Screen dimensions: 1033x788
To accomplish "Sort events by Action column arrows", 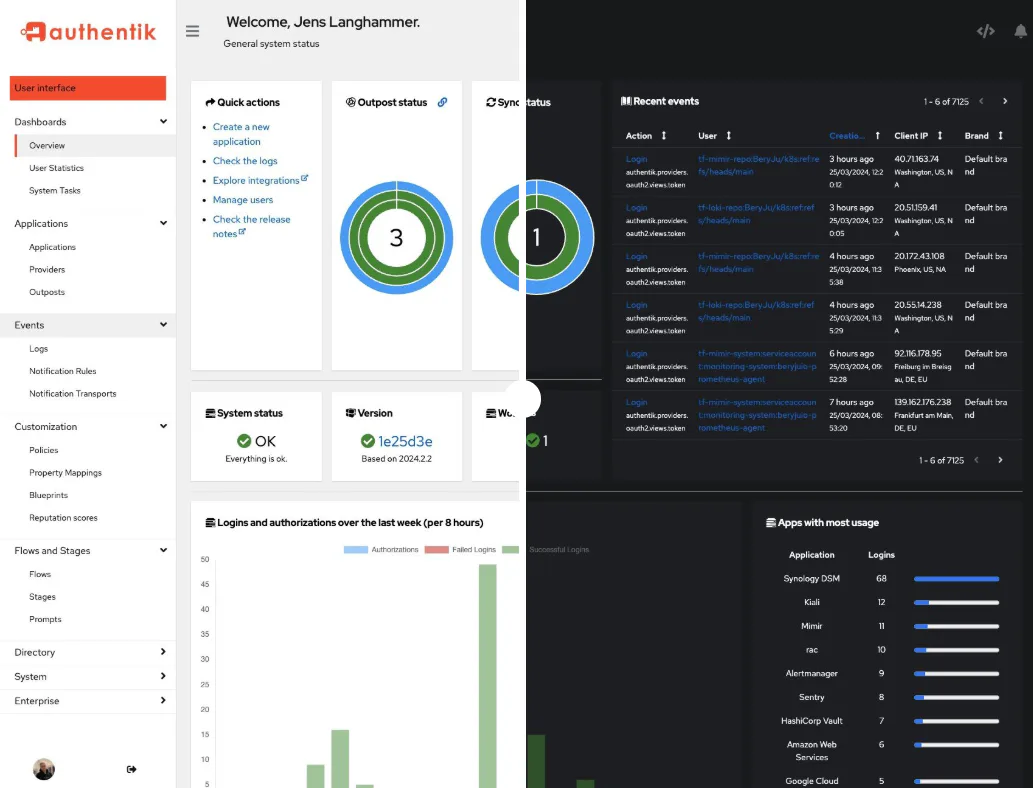I will coord(663,136).
